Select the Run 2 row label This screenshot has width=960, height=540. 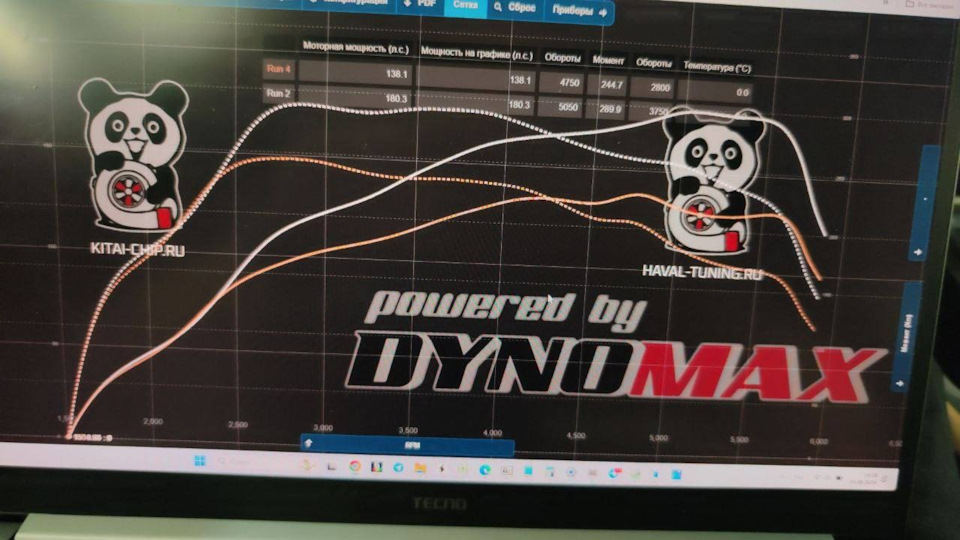tap(279, 93)
